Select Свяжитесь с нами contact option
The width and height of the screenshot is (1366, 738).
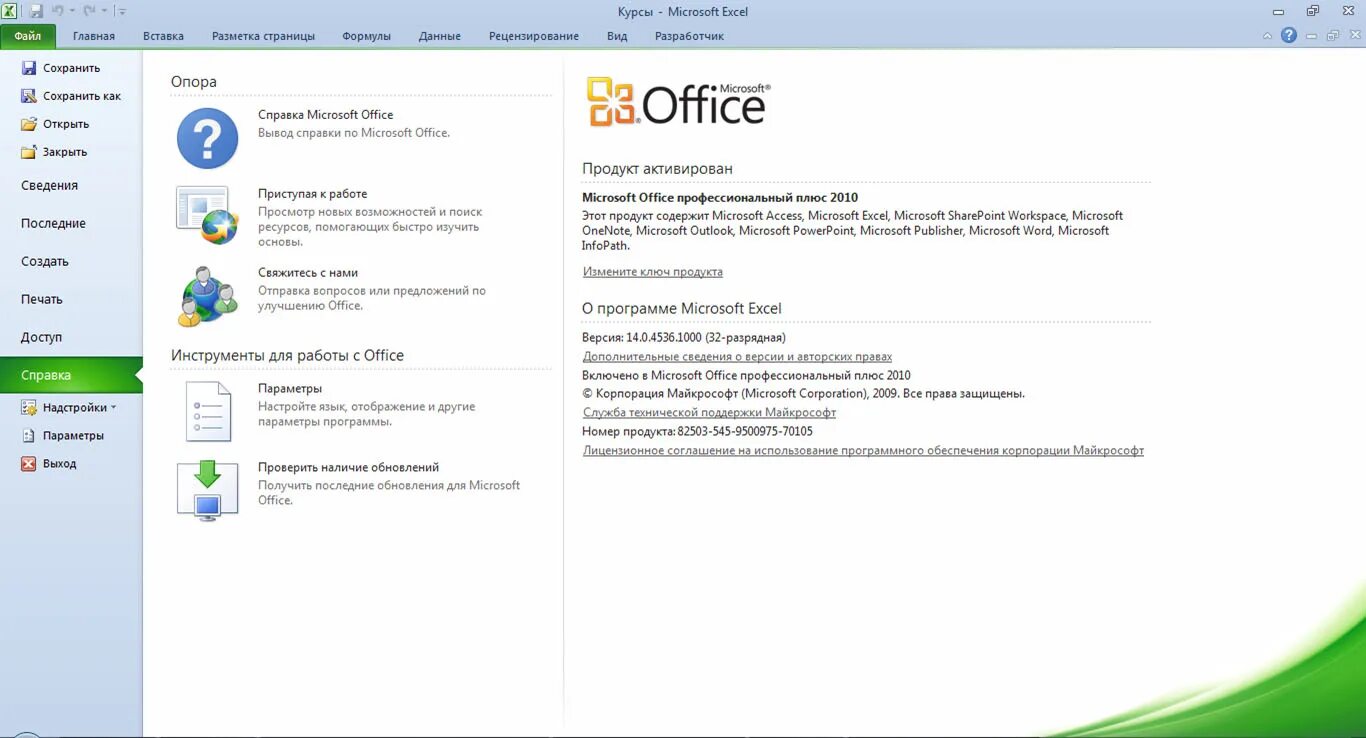point(308,273)
